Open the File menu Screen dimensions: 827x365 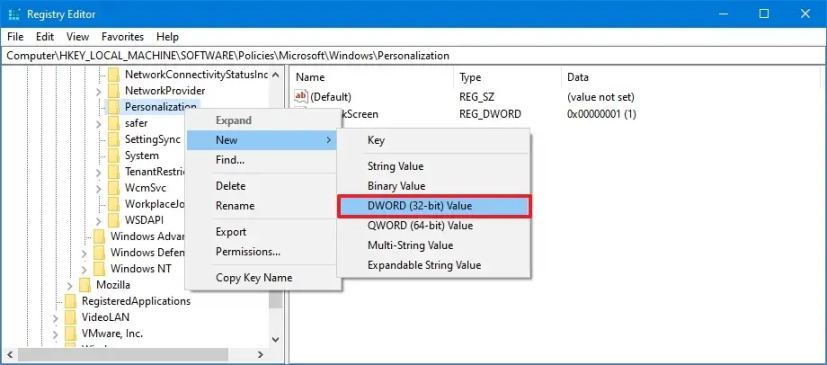click(15, 37)
